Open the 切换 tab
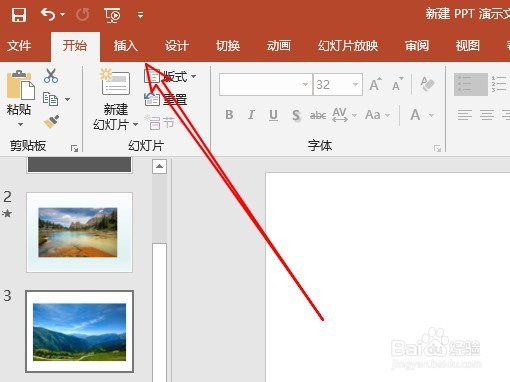The width and height of the screenshot is (510, 382). (x=228, y=46)
